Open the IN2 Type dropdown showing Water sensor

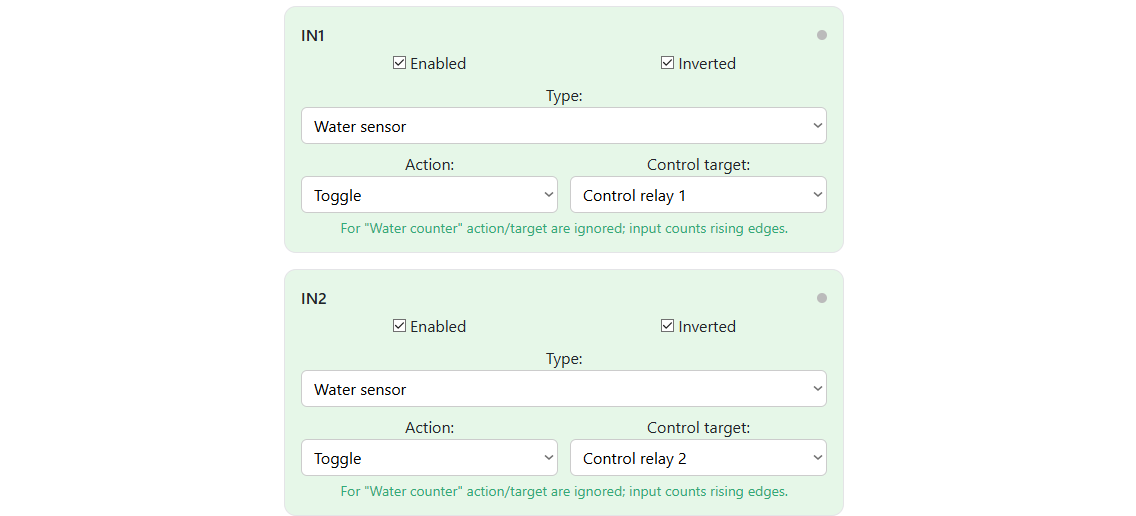564,389
